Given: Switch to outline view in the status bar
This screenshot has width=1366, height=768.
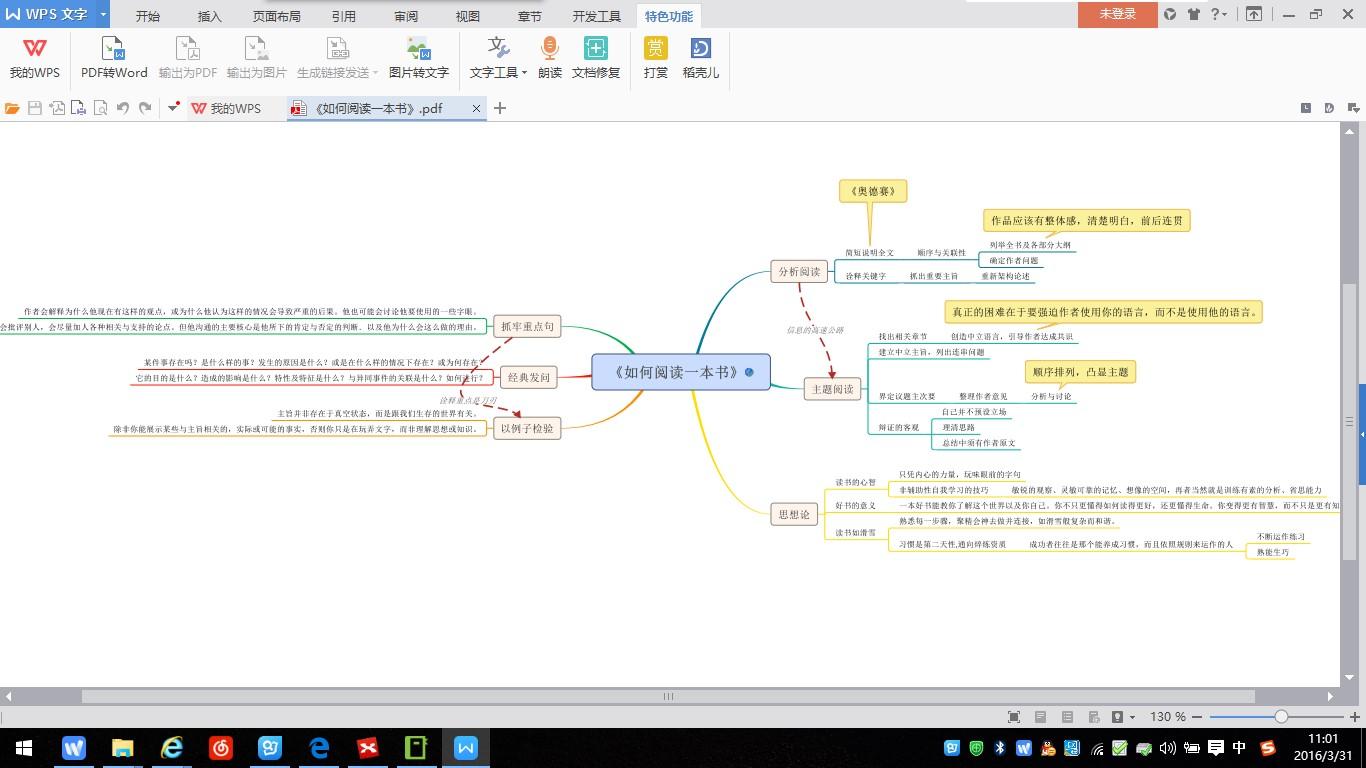Looking at the screenshot, I should [x=1067, y=717].
